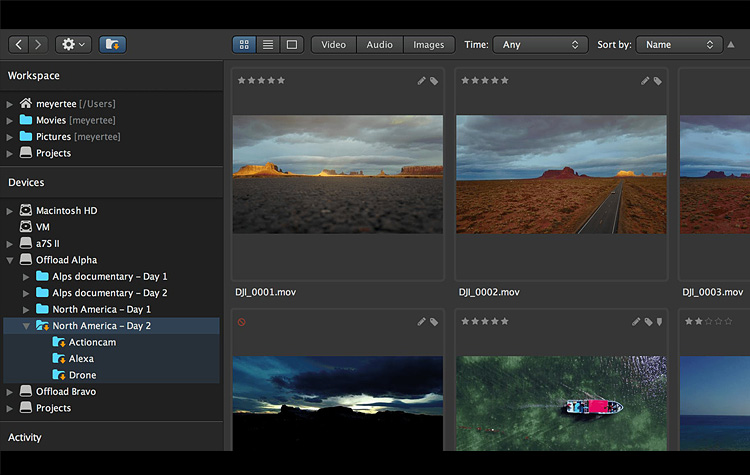Screen dimensions: 750x475
Task: Expand the Macintosh HD device
Action: (x=10, y=211)
